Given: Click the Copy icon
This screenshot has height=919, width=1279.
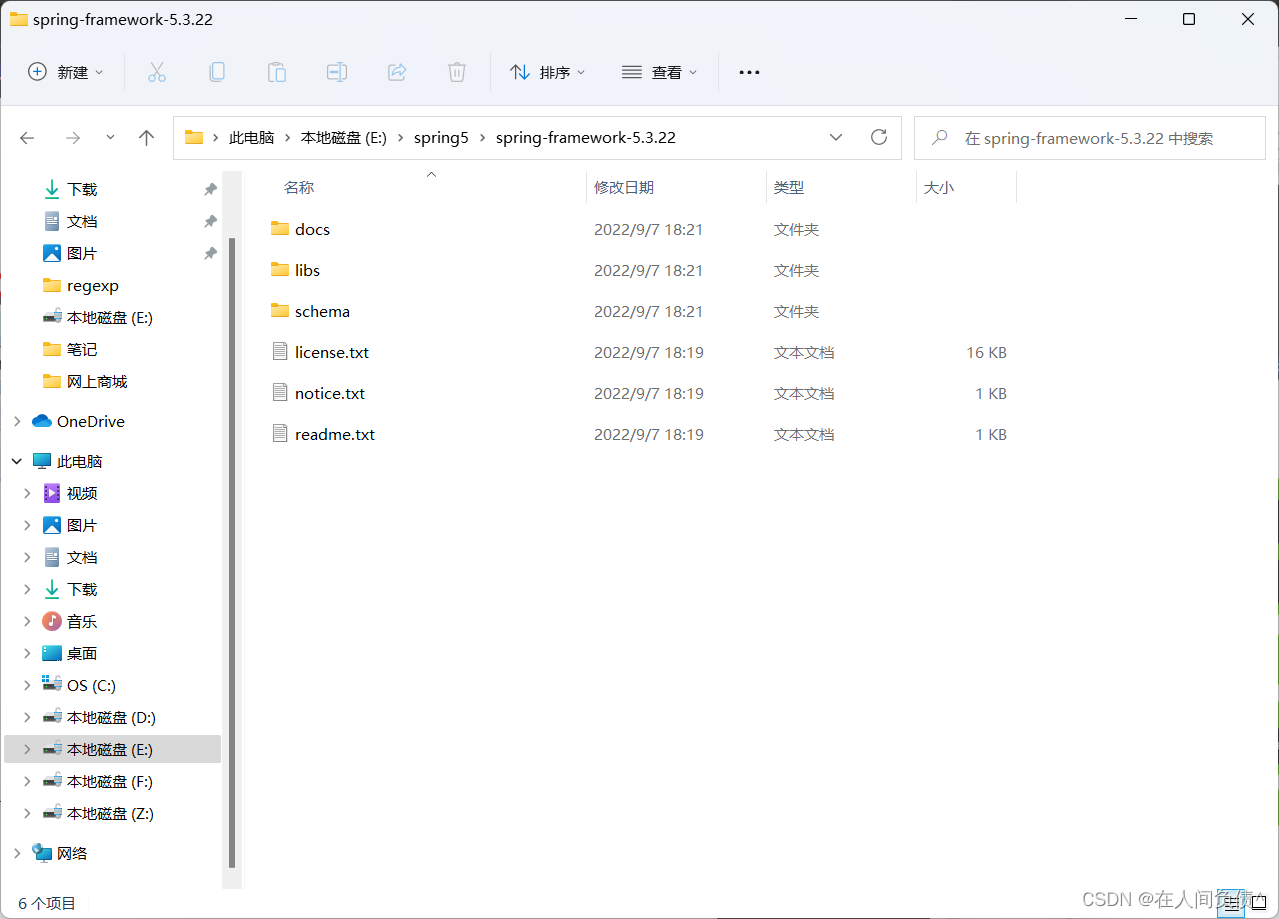Looking at the screenshot, I should pyautogui.click(x=216, y=71).
